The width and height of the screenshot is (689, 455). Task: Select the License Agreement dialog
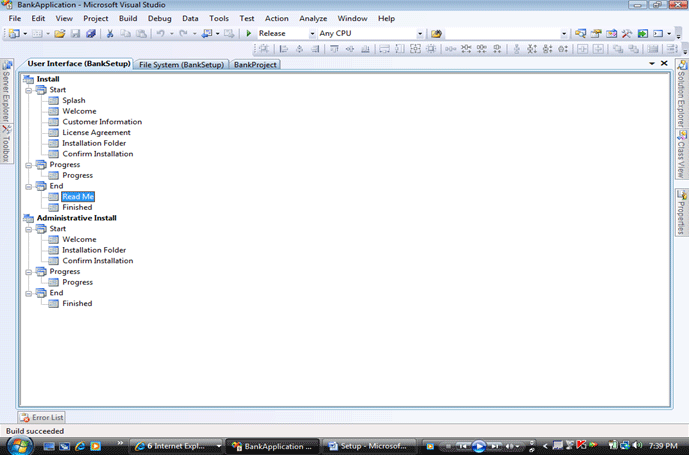96,132
